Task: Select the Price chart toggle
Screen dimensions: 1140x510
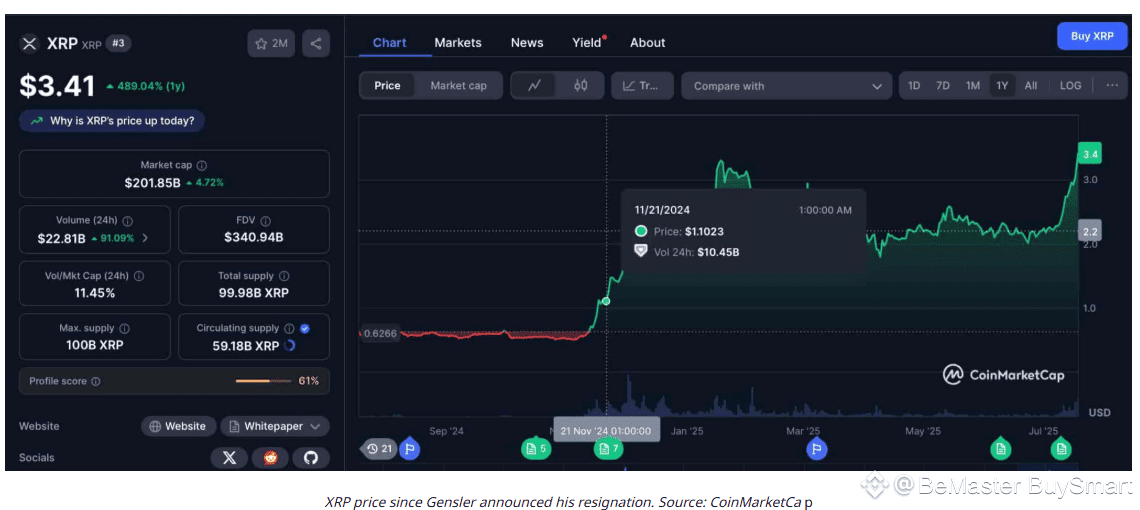Action: click(388, 86)
